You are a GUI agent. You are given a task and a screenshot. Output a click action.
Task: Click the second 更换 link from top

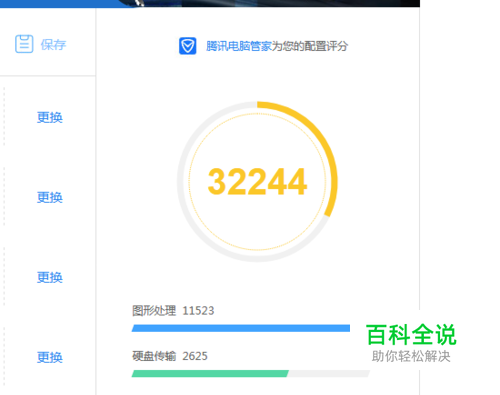pos(50,197)
